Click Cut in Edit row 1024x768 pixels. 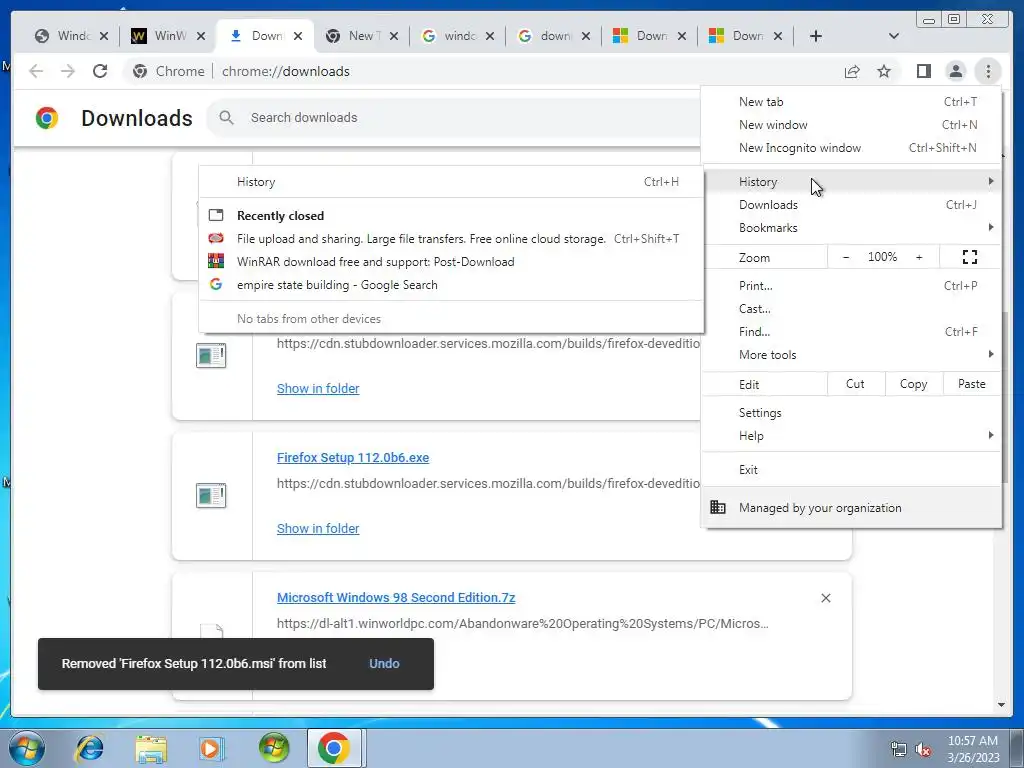[856, 384]
